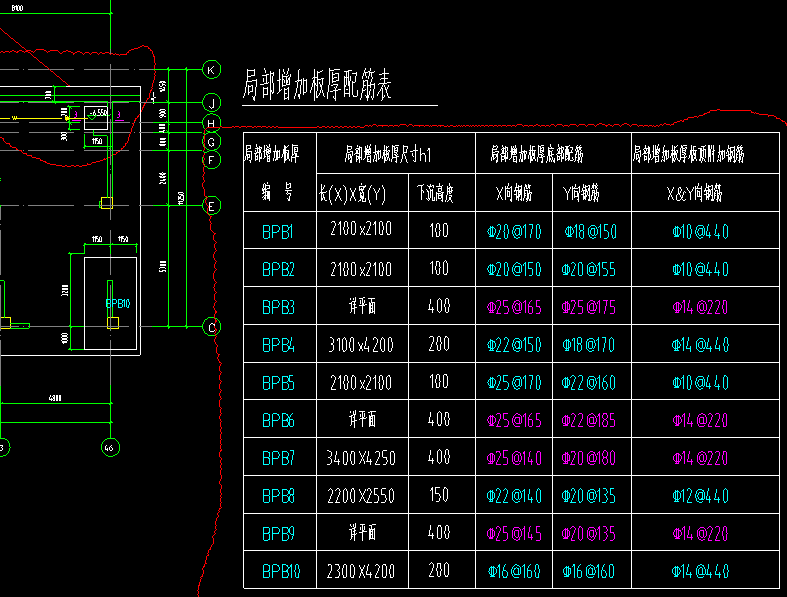The width and height of the screenshot is (787, 597).
Task: Select BPB10 in the table's number column
Action: [281, 572]
